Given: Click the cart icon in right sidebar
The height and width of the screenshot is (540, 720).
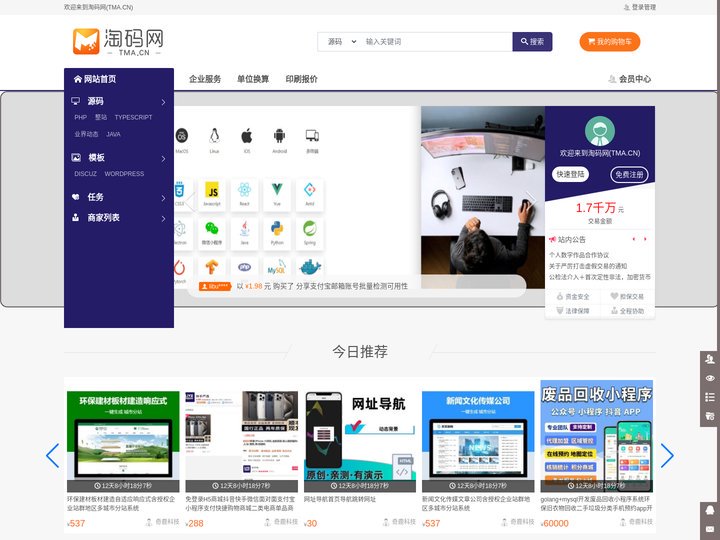Looking at the screenshot, I should tap(710, 416).
